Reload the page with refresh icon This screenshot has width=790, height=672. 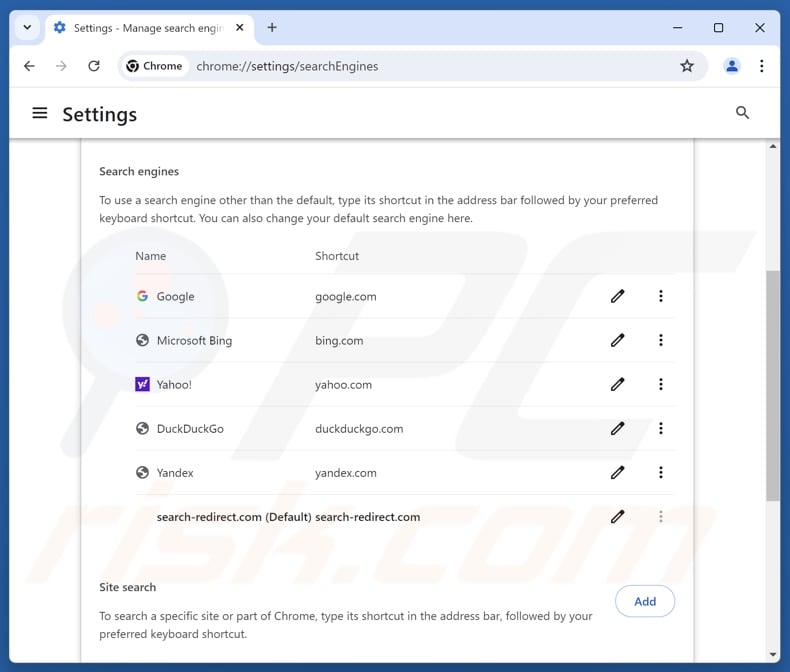[x=94, y=66]
